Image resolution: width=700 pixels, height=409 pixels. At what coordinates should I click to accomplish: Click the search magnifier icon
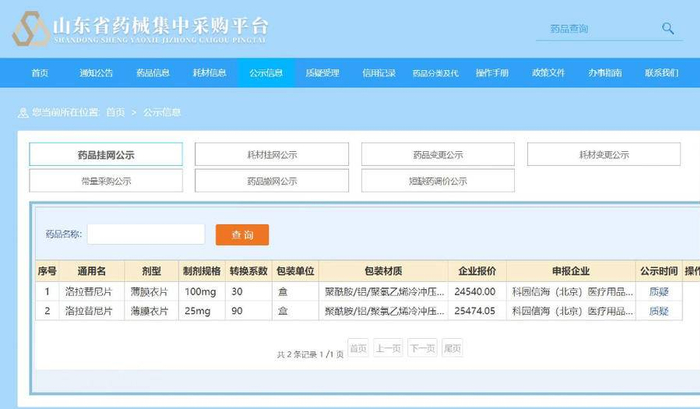coord(668,29)
